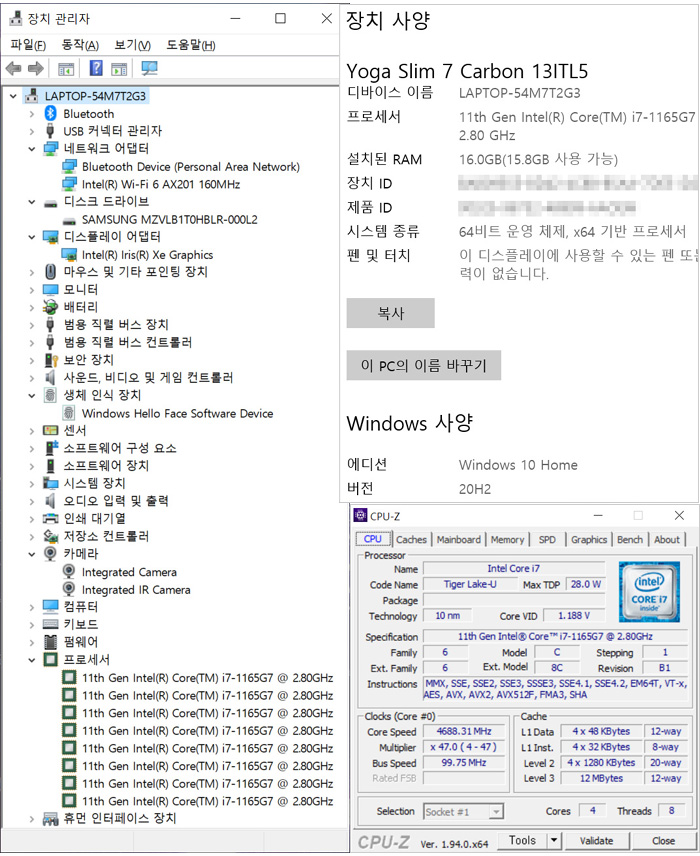700x856 pixels.
Task: Click the Max TDP 28.0 W value
Action: pyautogui.click(x=585, y=584)
